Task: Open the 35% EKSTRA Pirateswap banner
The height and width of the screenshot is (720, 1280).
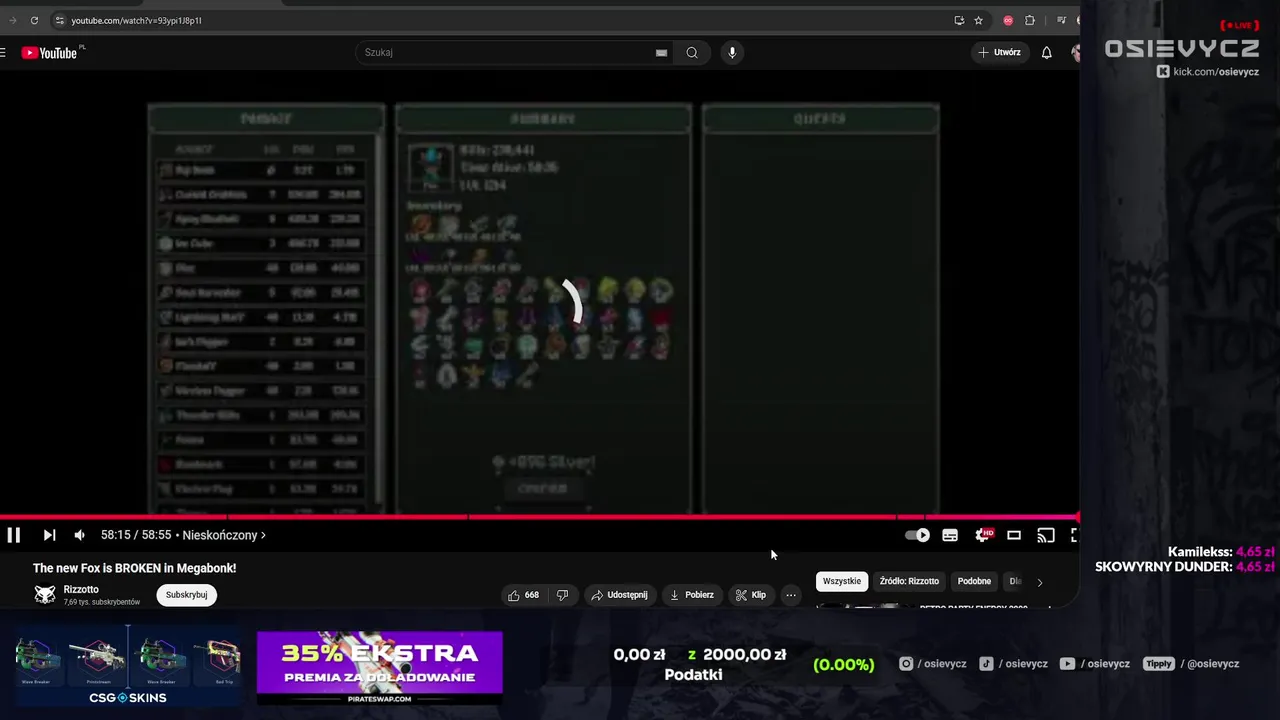Action: click(380, 668)
